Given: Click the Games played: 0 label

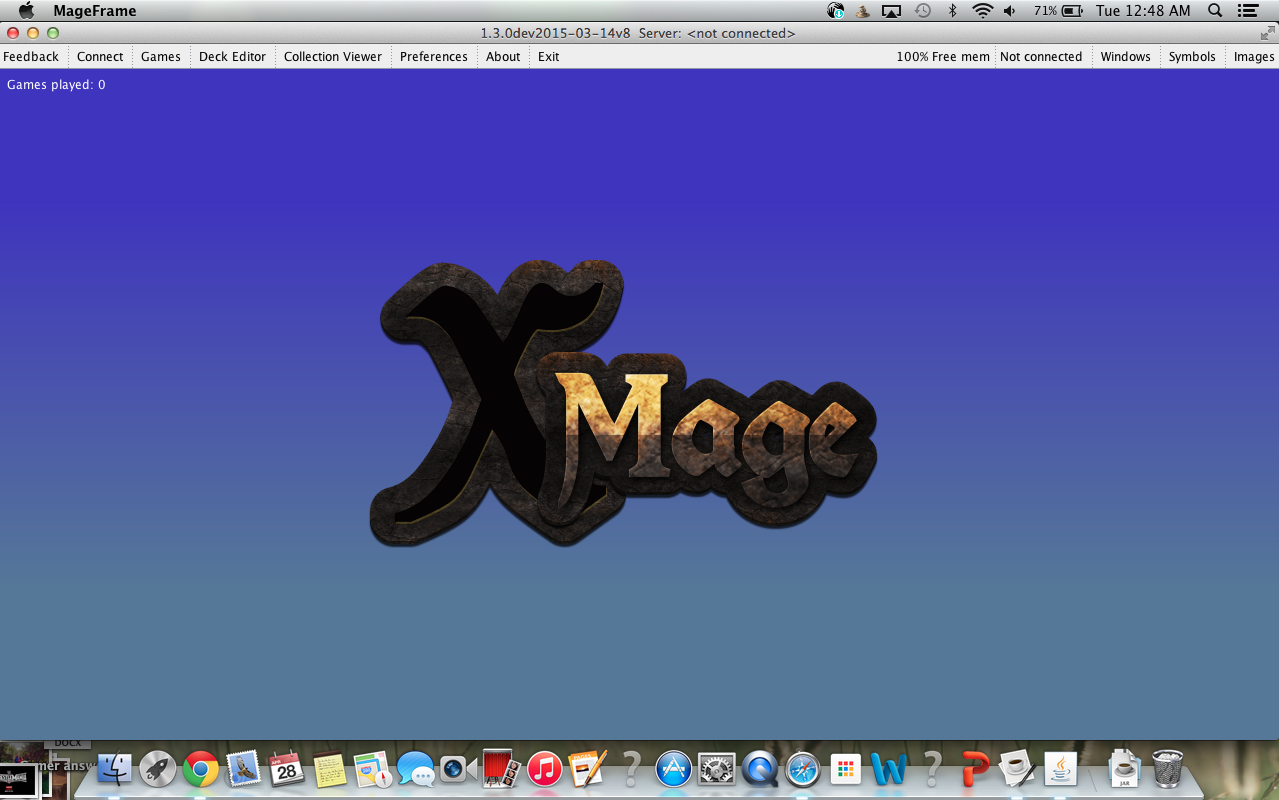Looking at the screenshot, I should point(56,85).
